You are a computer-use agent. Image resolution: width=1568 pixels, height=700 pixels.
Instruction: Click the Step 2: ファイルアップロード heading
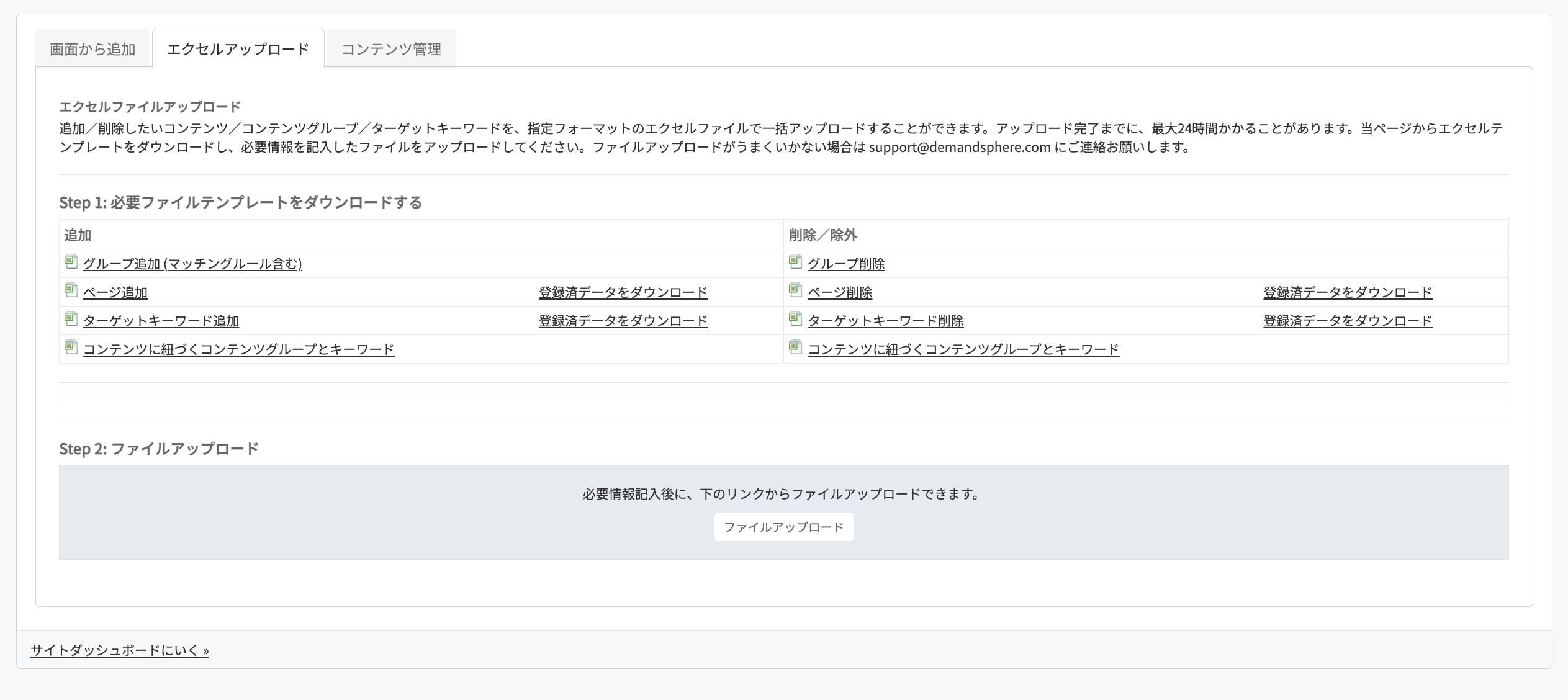tap(159, 449)
